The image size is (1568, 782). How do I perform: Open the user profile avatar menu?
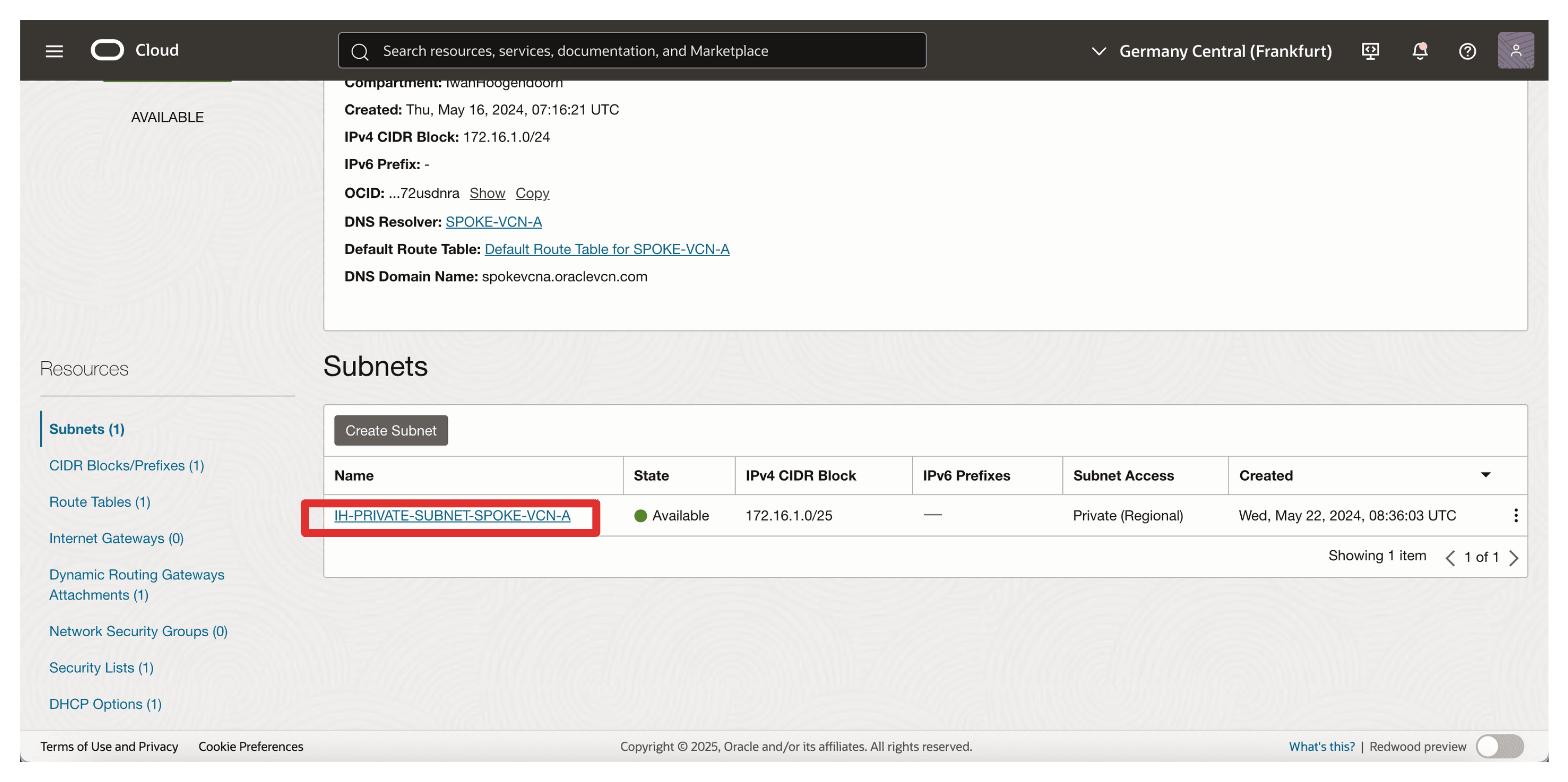1516,50
